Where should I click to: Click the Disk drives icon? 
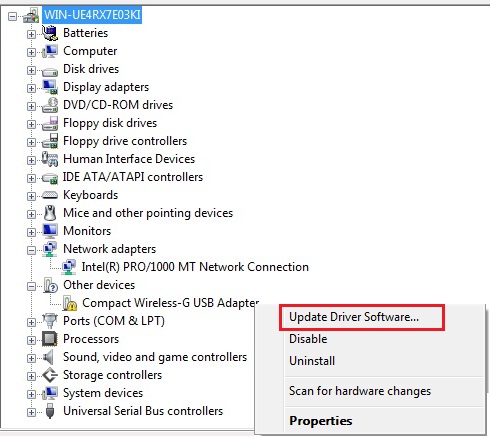pyautogui.click(x=50, y=71)
